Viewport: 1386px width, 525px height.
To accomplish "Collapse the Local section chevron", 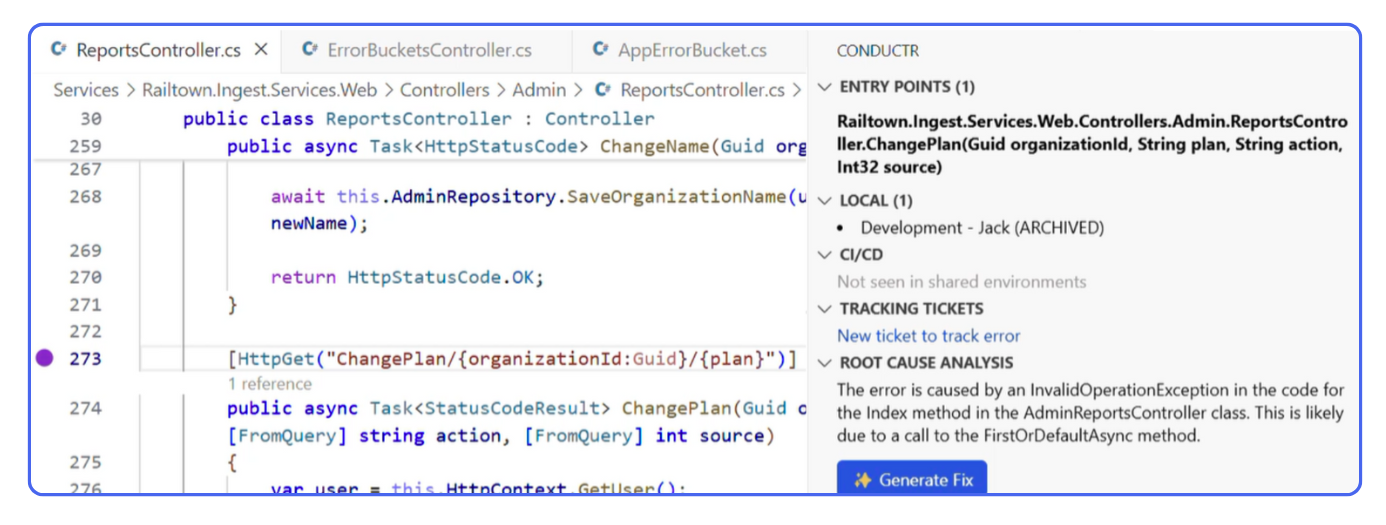I will click(x=824, y=201).
